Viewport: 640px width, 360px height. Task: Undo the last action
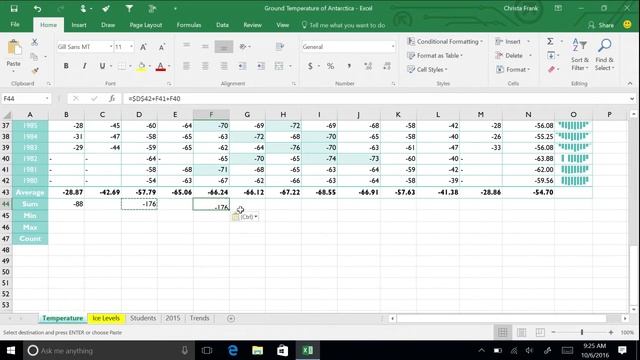37,8
